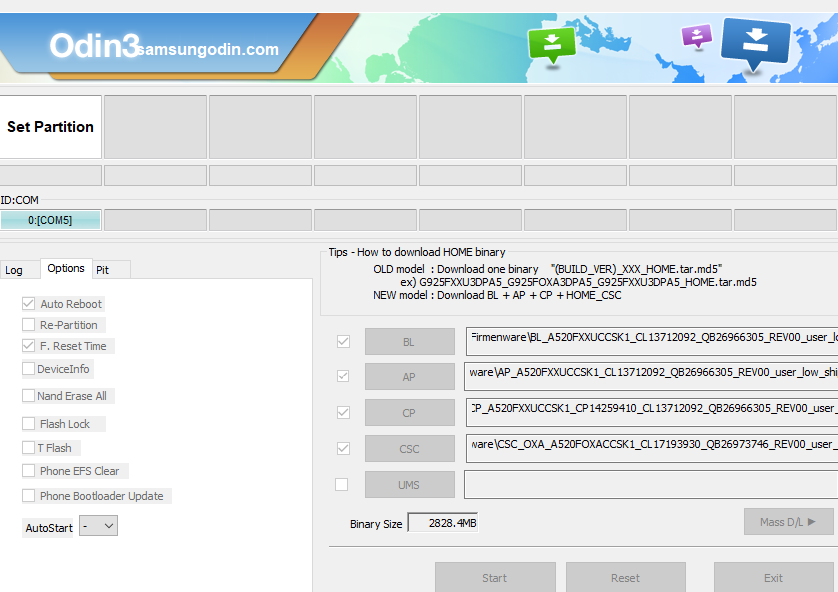This screenshot has width=838, height=592.
Task: Uncheck the CP file checkbox
Action: tap(343, 412)
